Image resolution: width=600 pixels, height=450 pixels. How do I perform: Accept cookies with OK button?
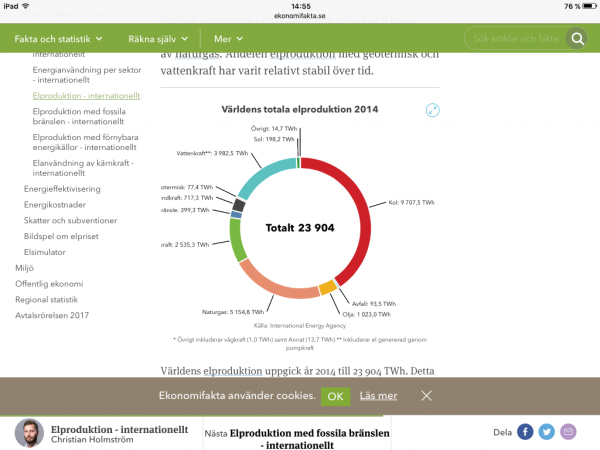pyautogui.click(x=336, y=395)
